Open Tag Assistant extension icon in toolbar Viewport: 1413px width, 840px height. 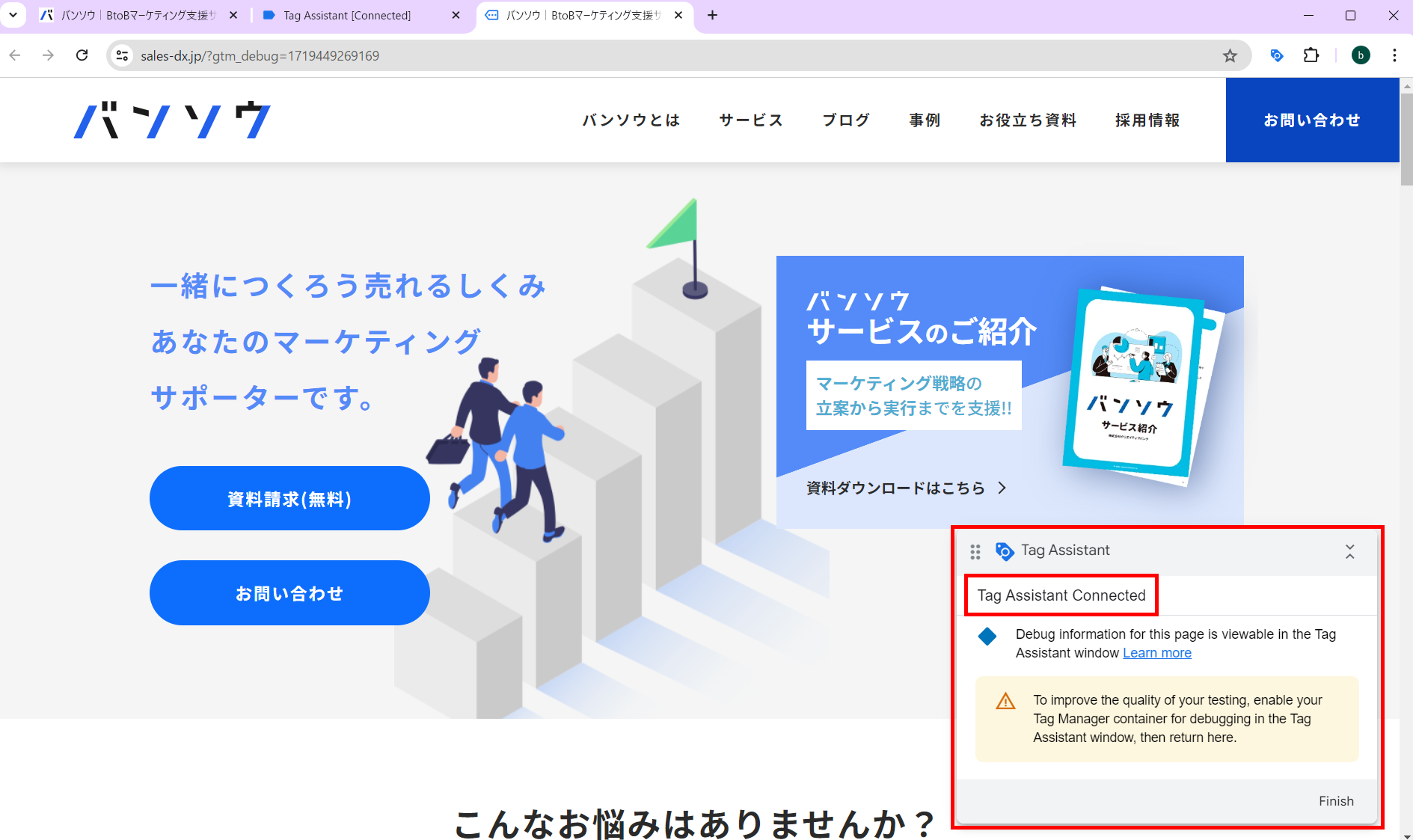(1277, 55)
